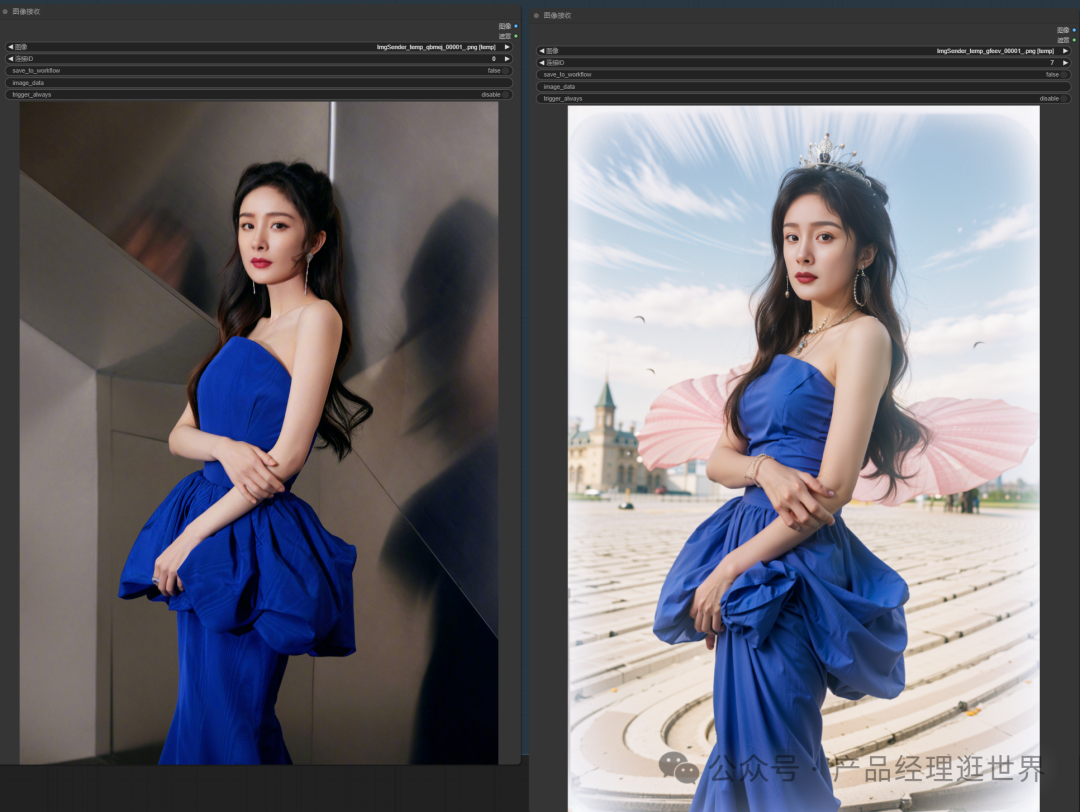1080x812 pixels.
Task: Click the 图像 output dot on right node
Action: pyautogui.click(x=1074, y=29)
